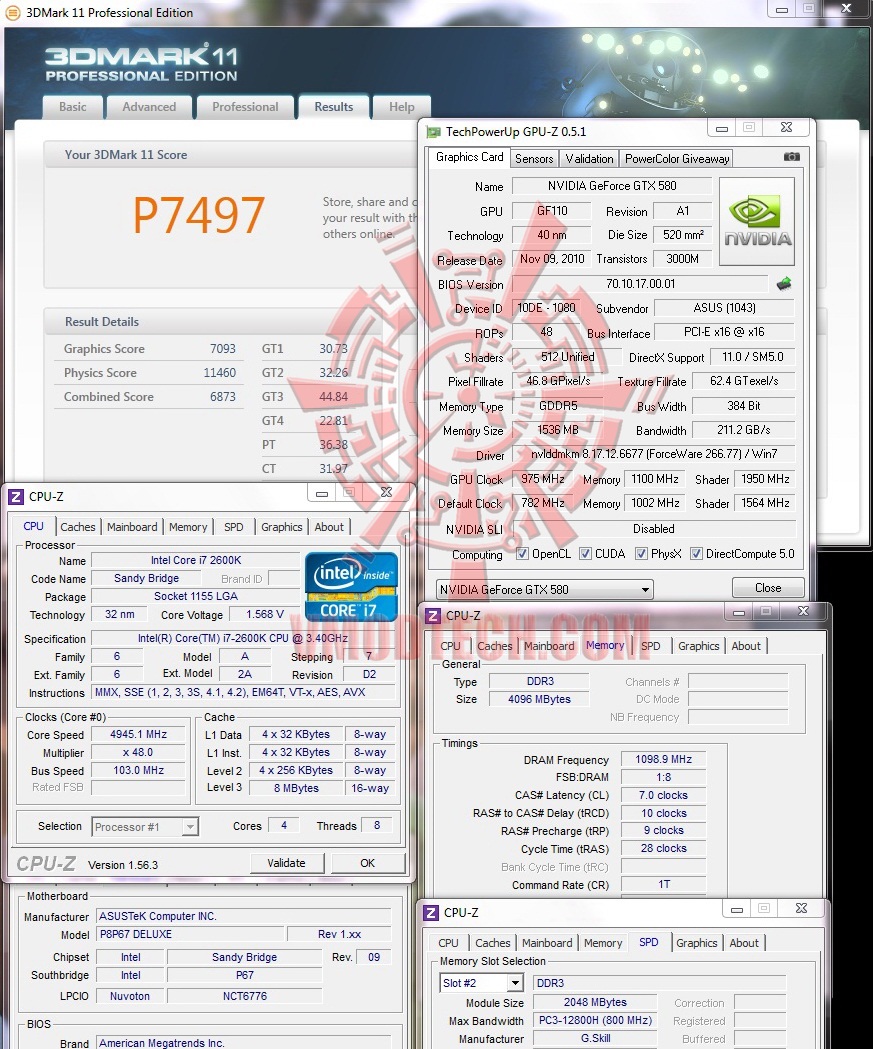Click the OK button in CPU-Z

368,863
